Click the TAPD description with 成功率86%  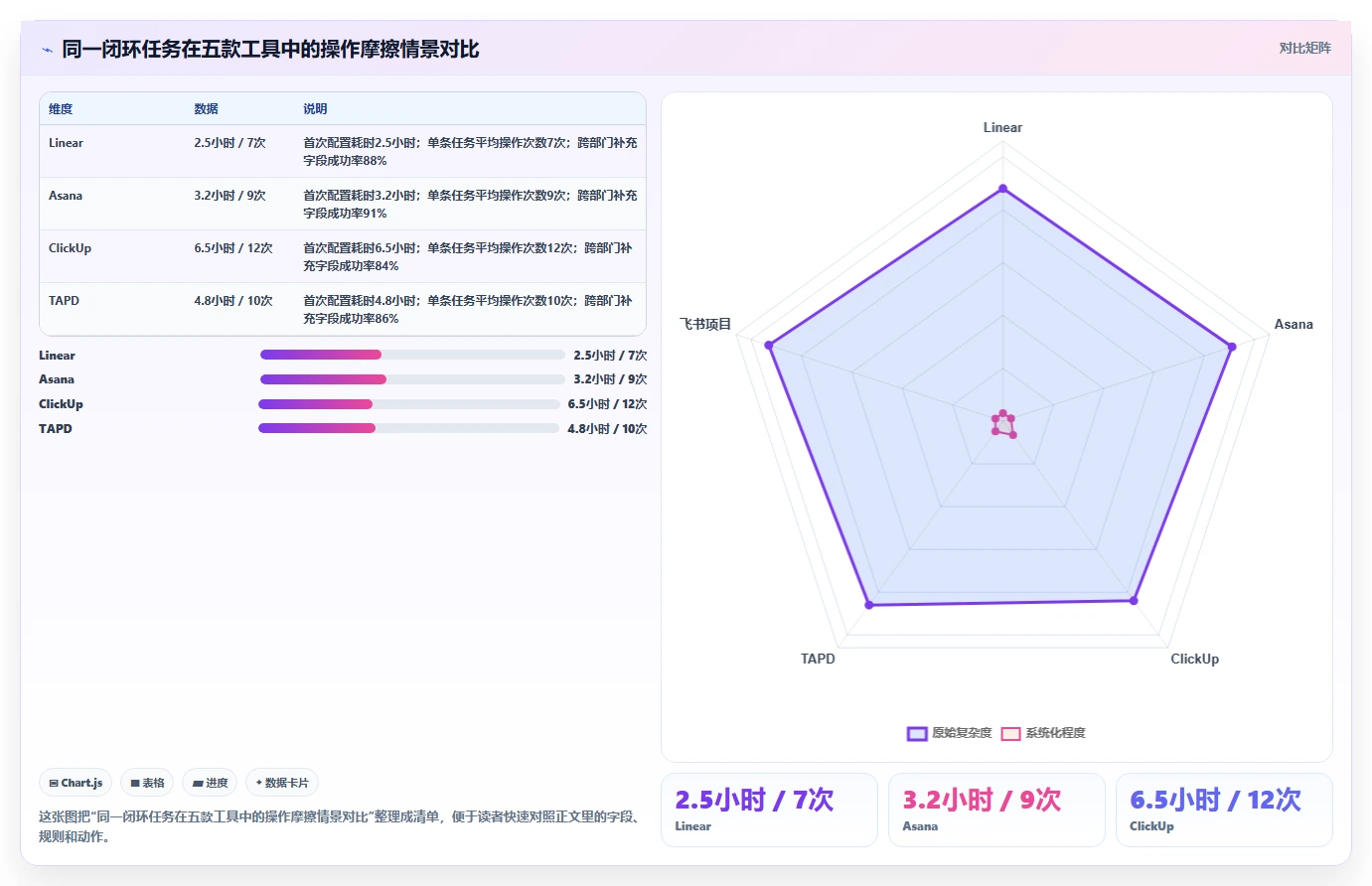pyautogui.click(x=468, y=310)
